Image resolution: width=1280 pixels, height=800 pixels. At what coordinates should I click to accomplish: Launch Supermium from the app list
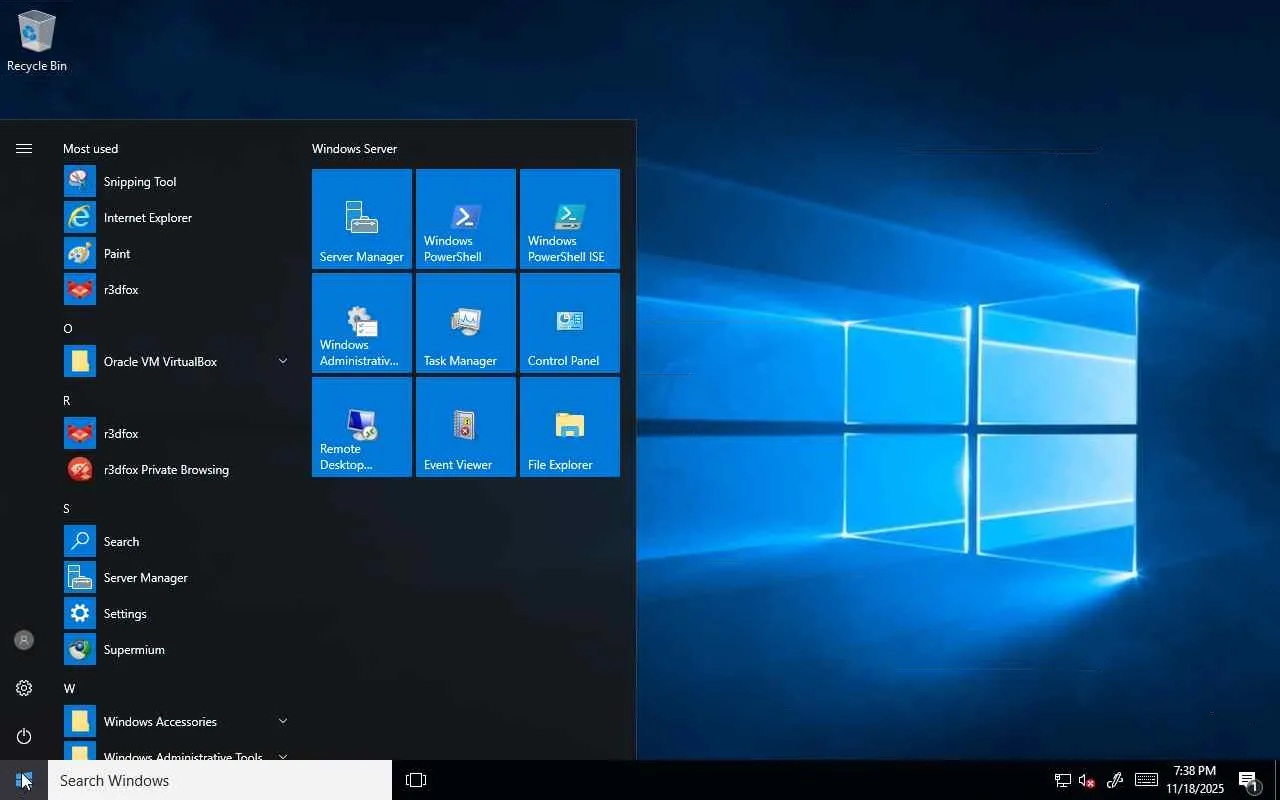coord(176,650)
